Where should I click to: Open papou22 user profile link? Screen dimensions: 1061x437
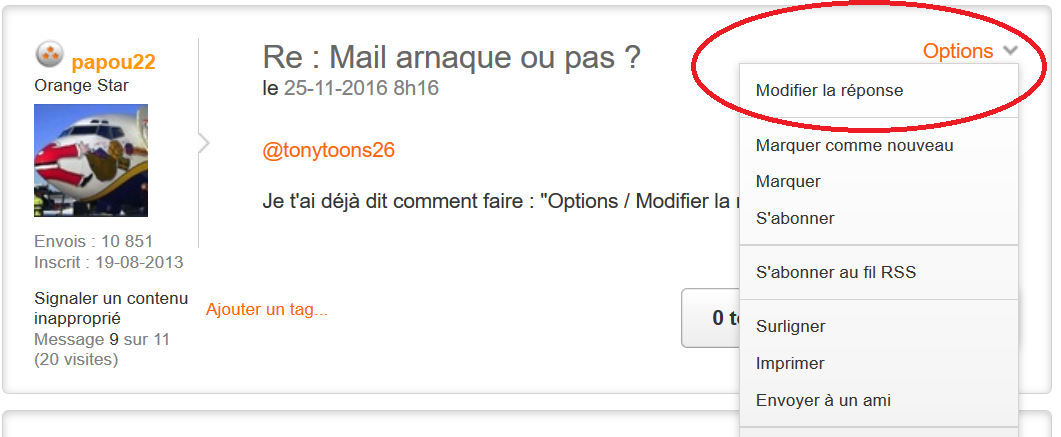(x=114, y=62)
